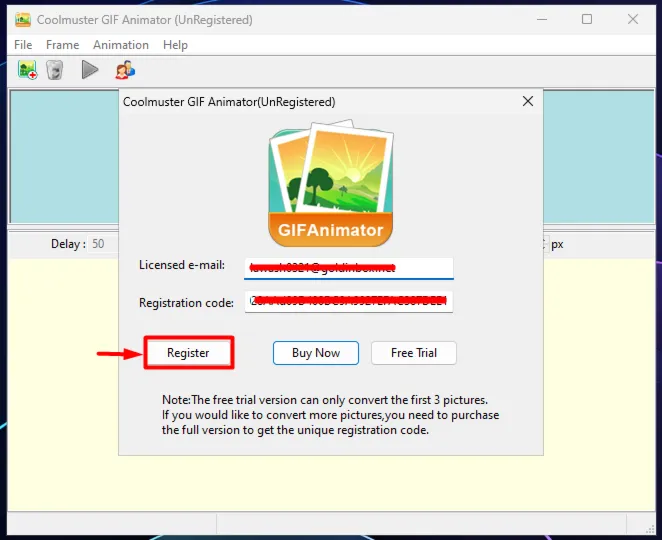The height and width of the screenshot is (540, 662).
Task: Close the registration dialog with X
Action: [x=528, y=101]
